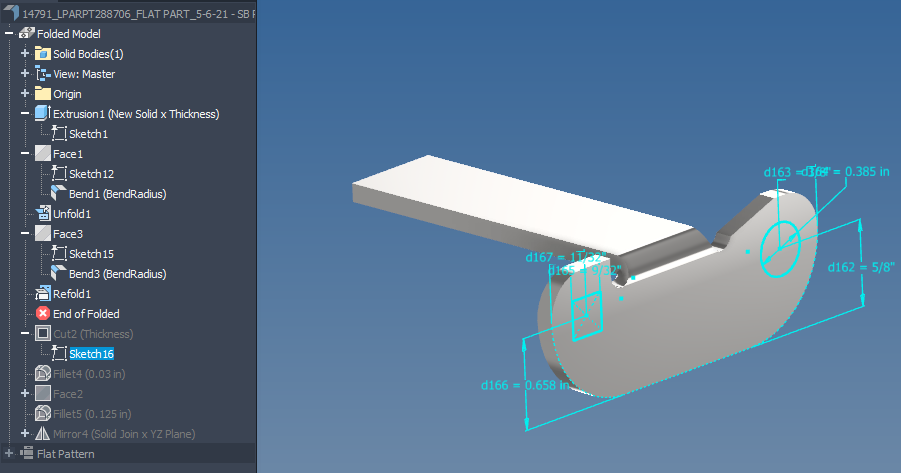Click dimension d166 = 0.658 in
The image size is (901, 473).
(x=525, y=385)
